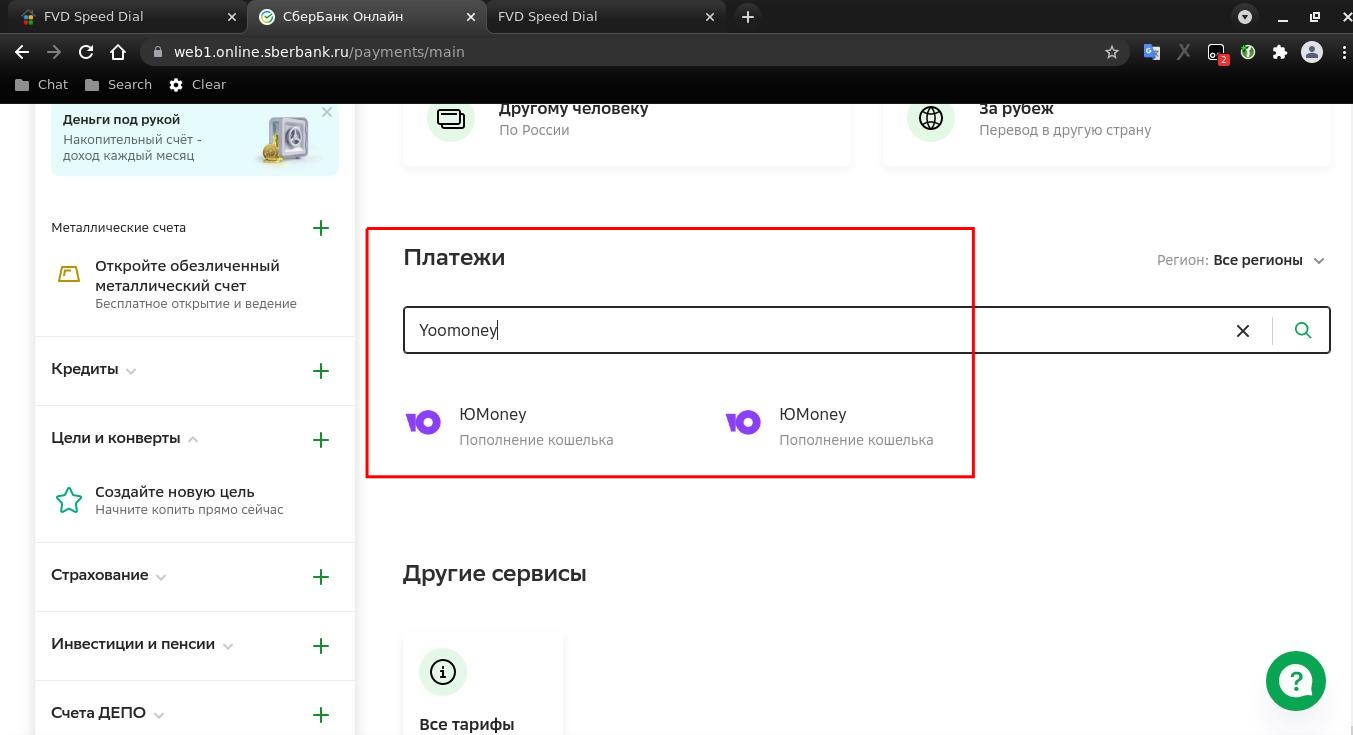The width and height of the screenshot is (1353, 735).
Task: Click the card icon beside Другому человеку
Action: (451, 118)
